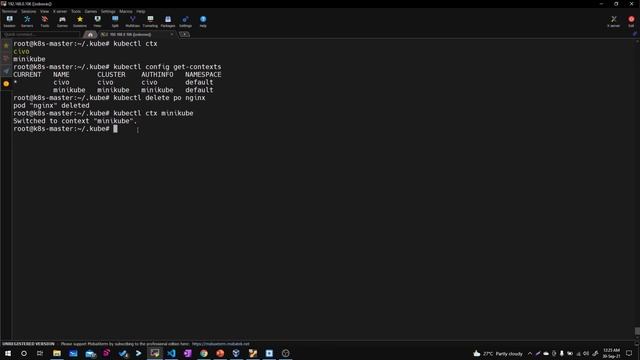Open the Session toolbar button

(9, 21)
